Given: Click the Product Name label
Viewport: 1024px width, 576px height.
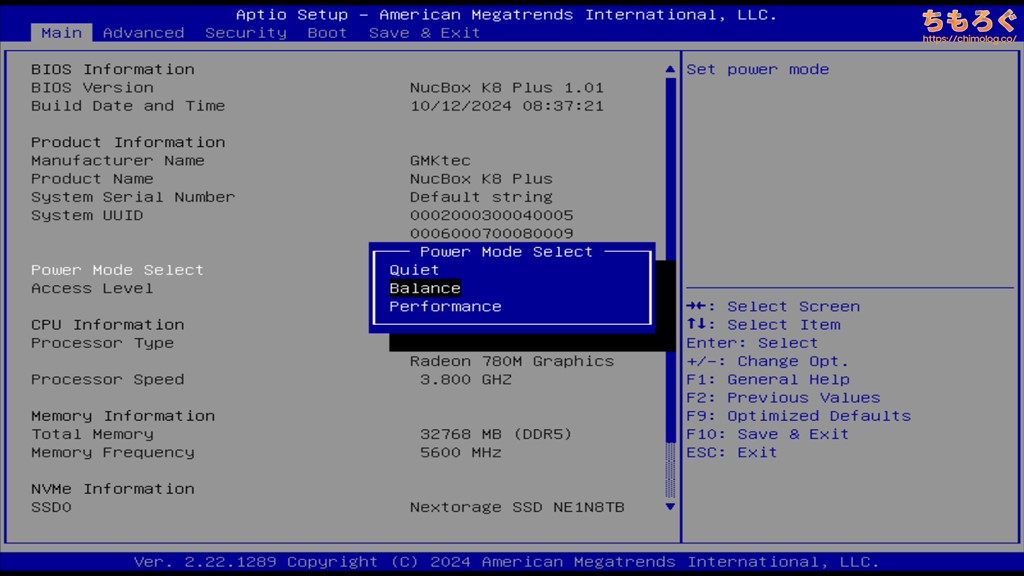Looking at the screenshot, I should click(x=92, y=179).
